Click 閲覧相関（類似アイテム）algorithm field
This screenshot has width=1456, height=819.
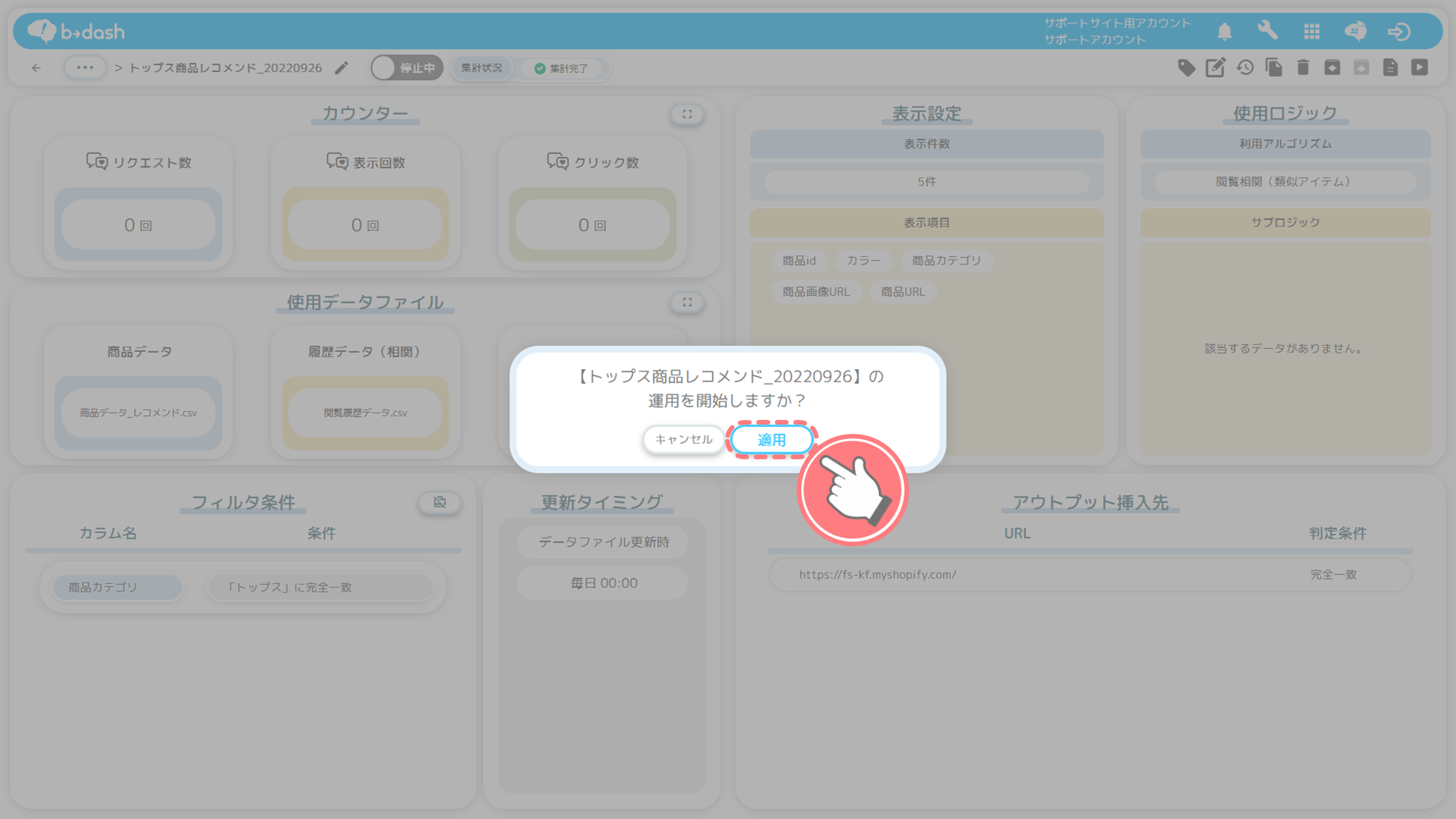1285,182
